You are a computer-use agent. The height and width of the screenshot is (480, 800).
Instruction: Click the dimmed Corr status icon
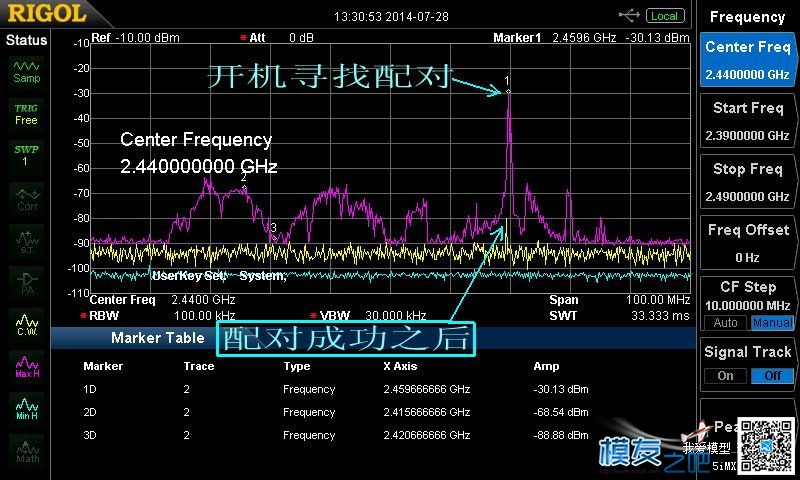[x=27, y=199]
